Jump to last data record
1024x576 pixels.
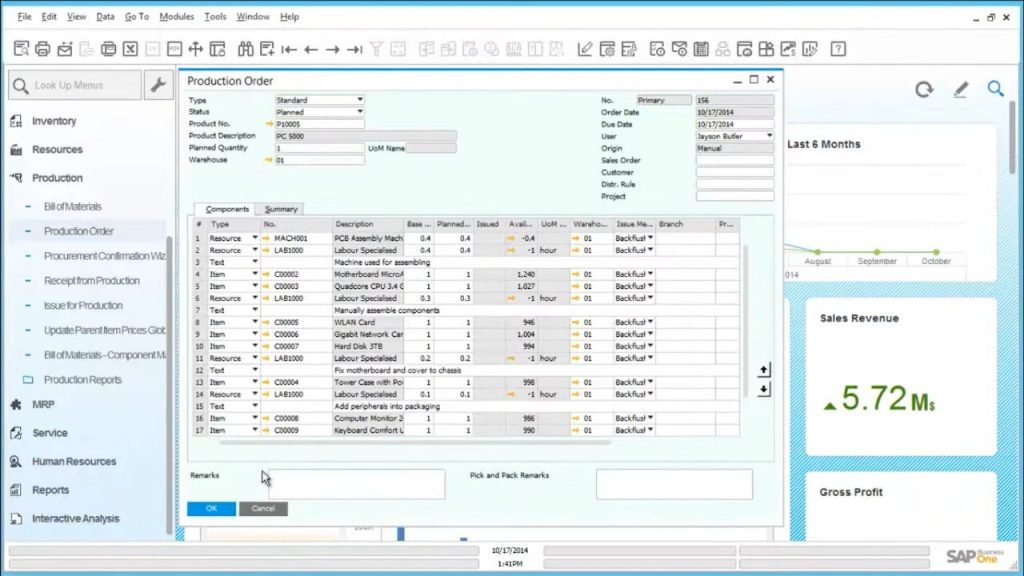click(355, 49)
